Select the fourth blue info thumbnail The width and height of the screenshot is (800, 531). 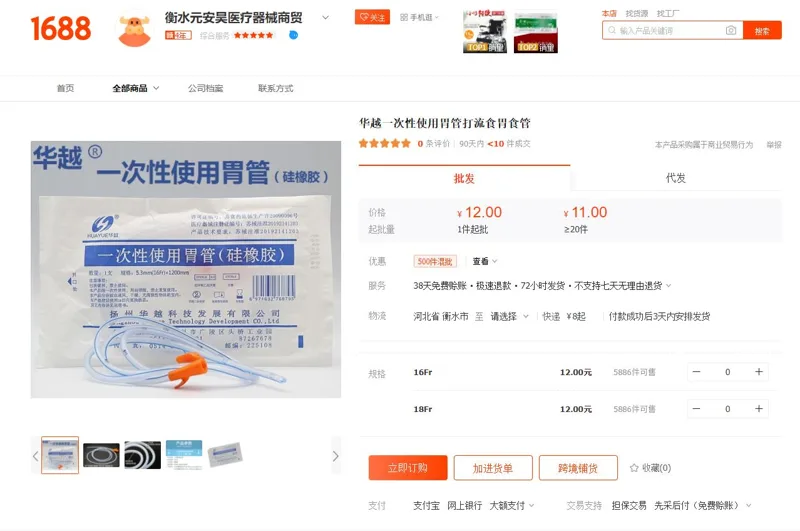(x=184, y=455)
